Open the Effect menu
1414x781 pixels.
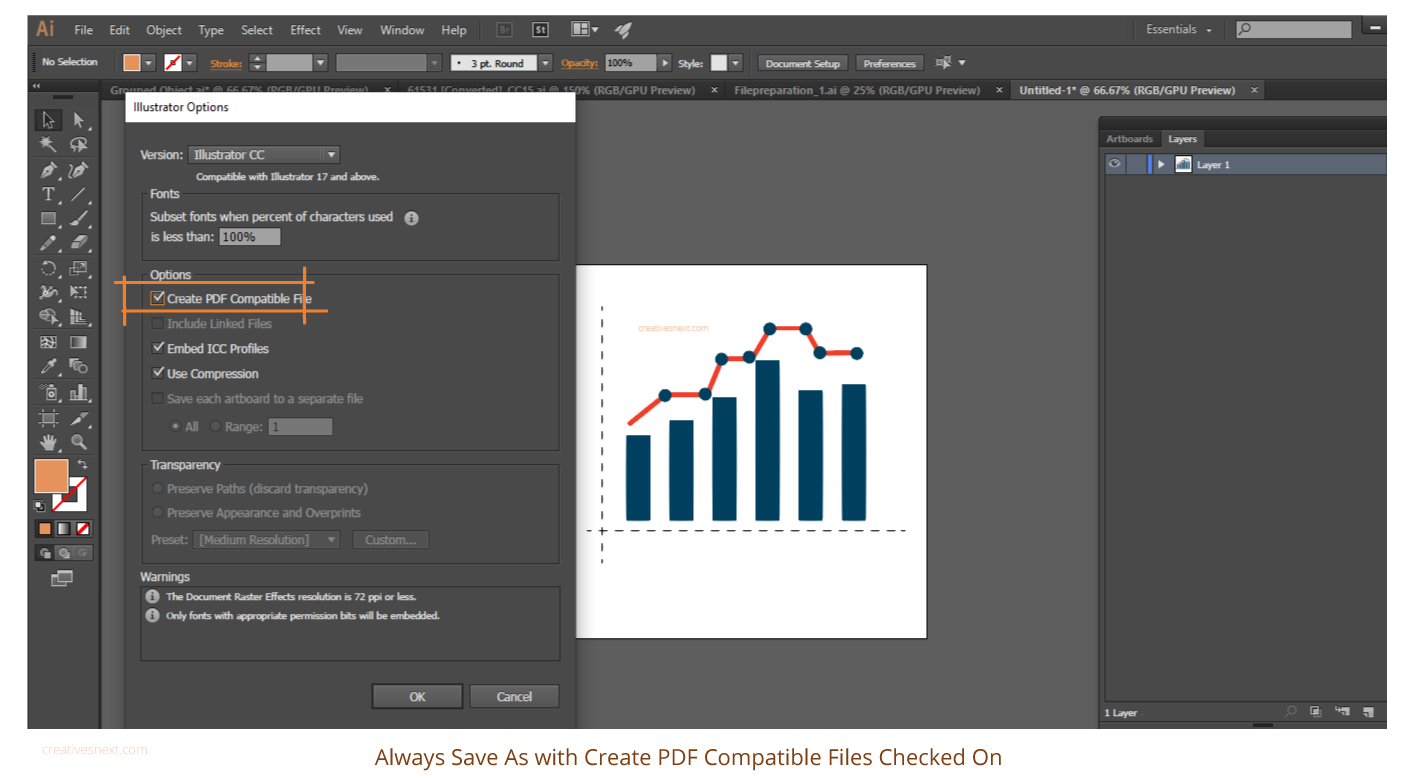click(x=305, y=30)
